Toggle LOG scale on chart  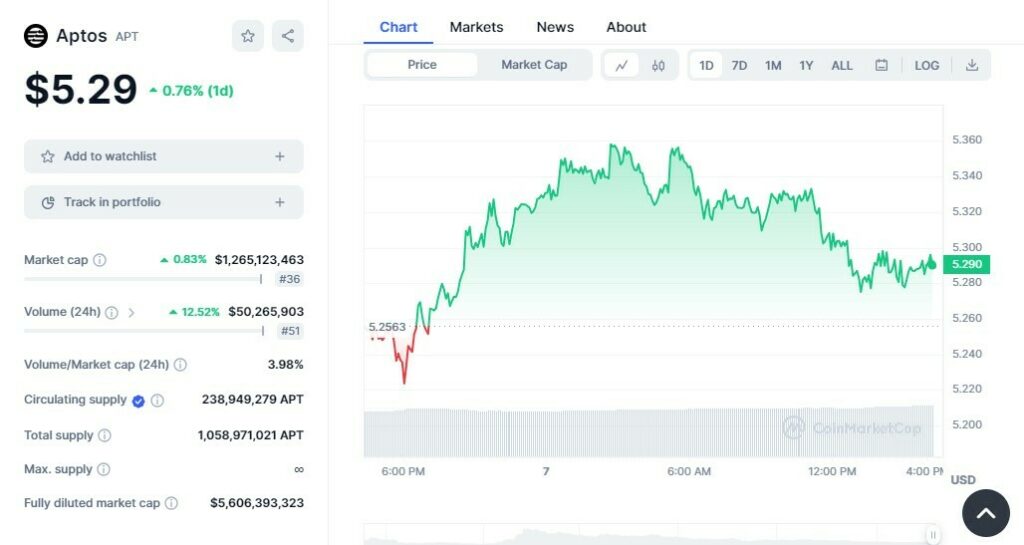[927, 65]
